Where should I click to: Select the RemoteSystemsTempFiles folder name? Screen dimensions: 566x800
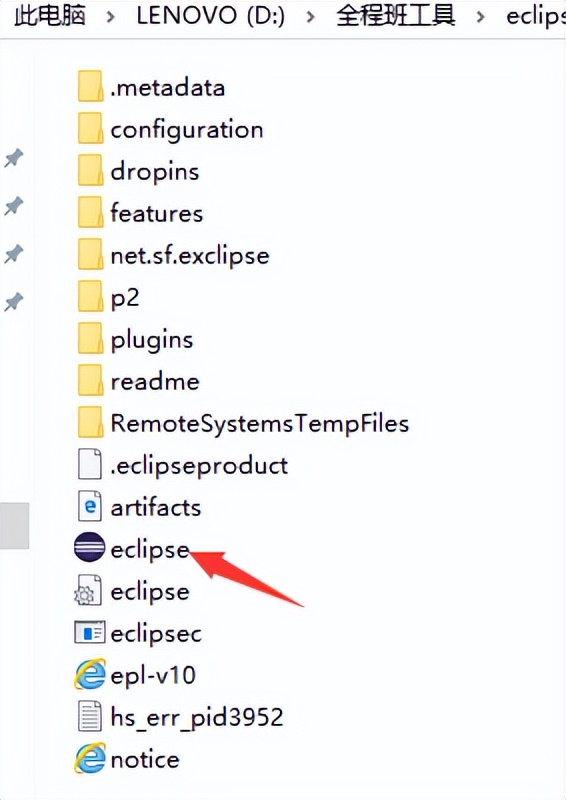point(260,423)
